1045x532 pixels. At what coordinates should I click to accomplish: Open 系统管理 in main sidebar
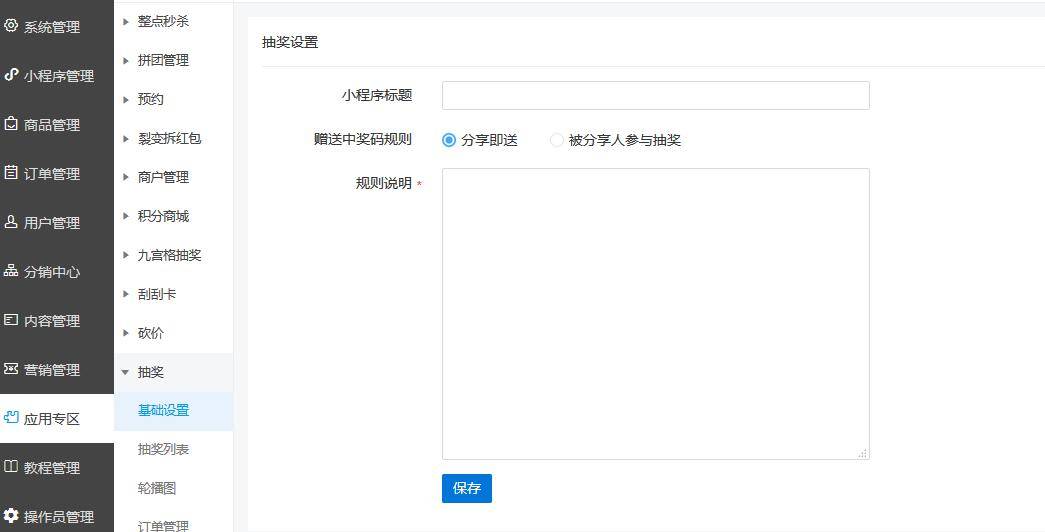coord(57,27)
